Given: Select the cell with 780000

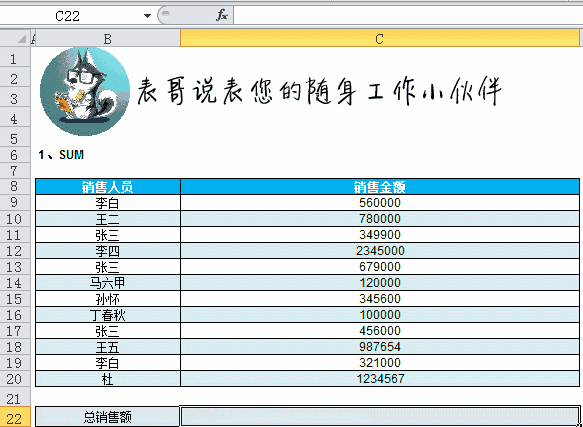Looking at the screenshot, I should click(380, 219).
